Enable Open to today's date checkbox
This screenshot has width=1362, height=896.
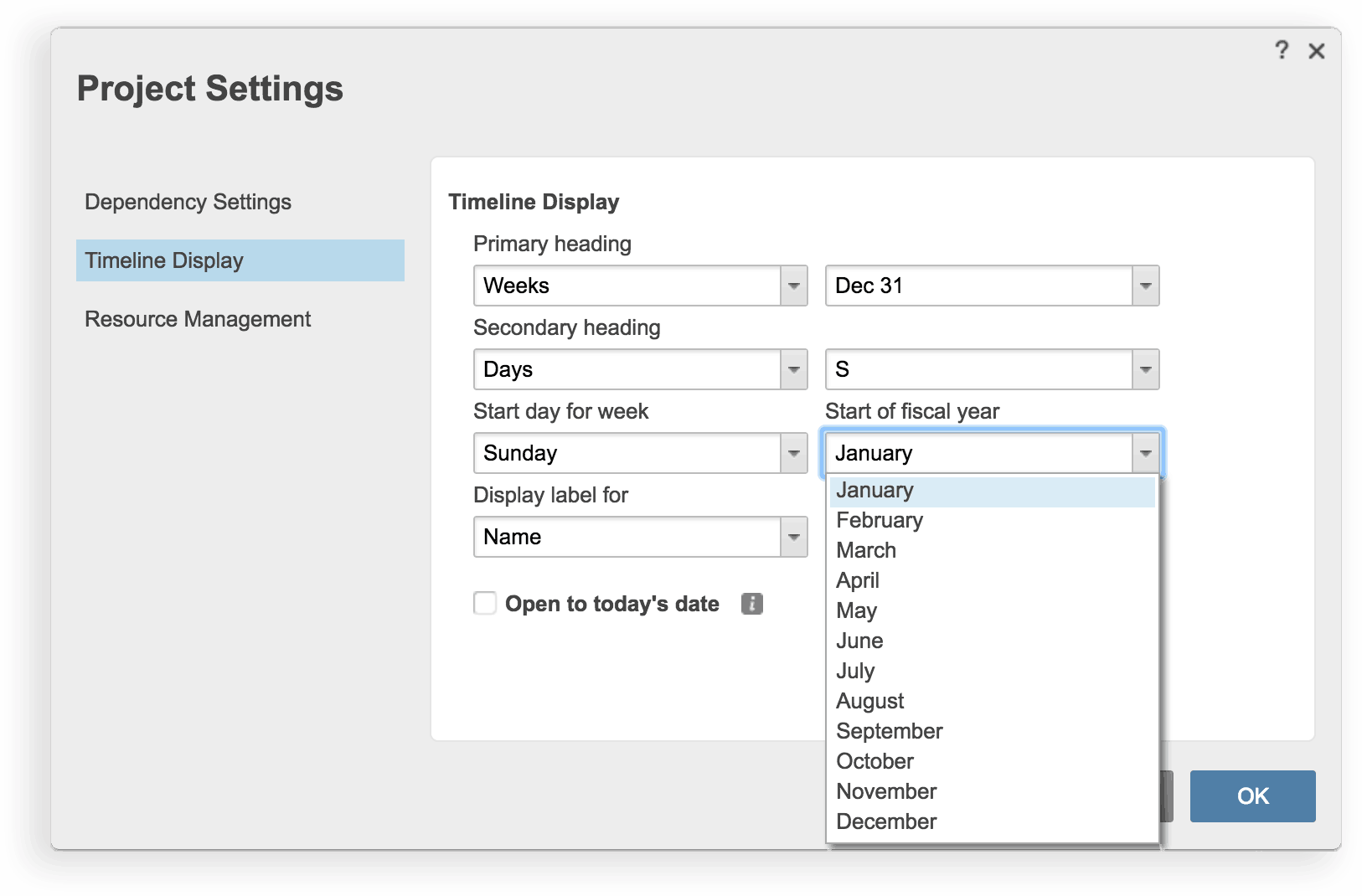tap(485, 603)
